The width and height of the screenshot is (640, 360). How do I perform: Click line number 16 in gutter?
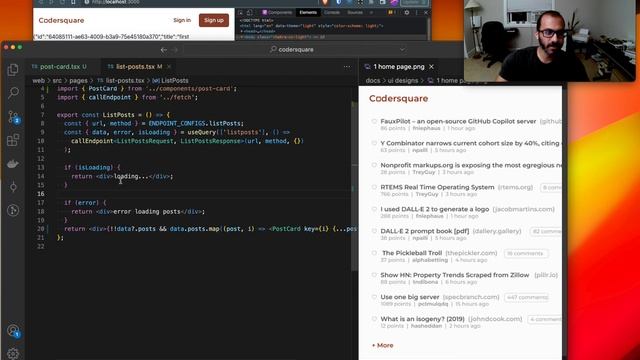coord(41,194)
